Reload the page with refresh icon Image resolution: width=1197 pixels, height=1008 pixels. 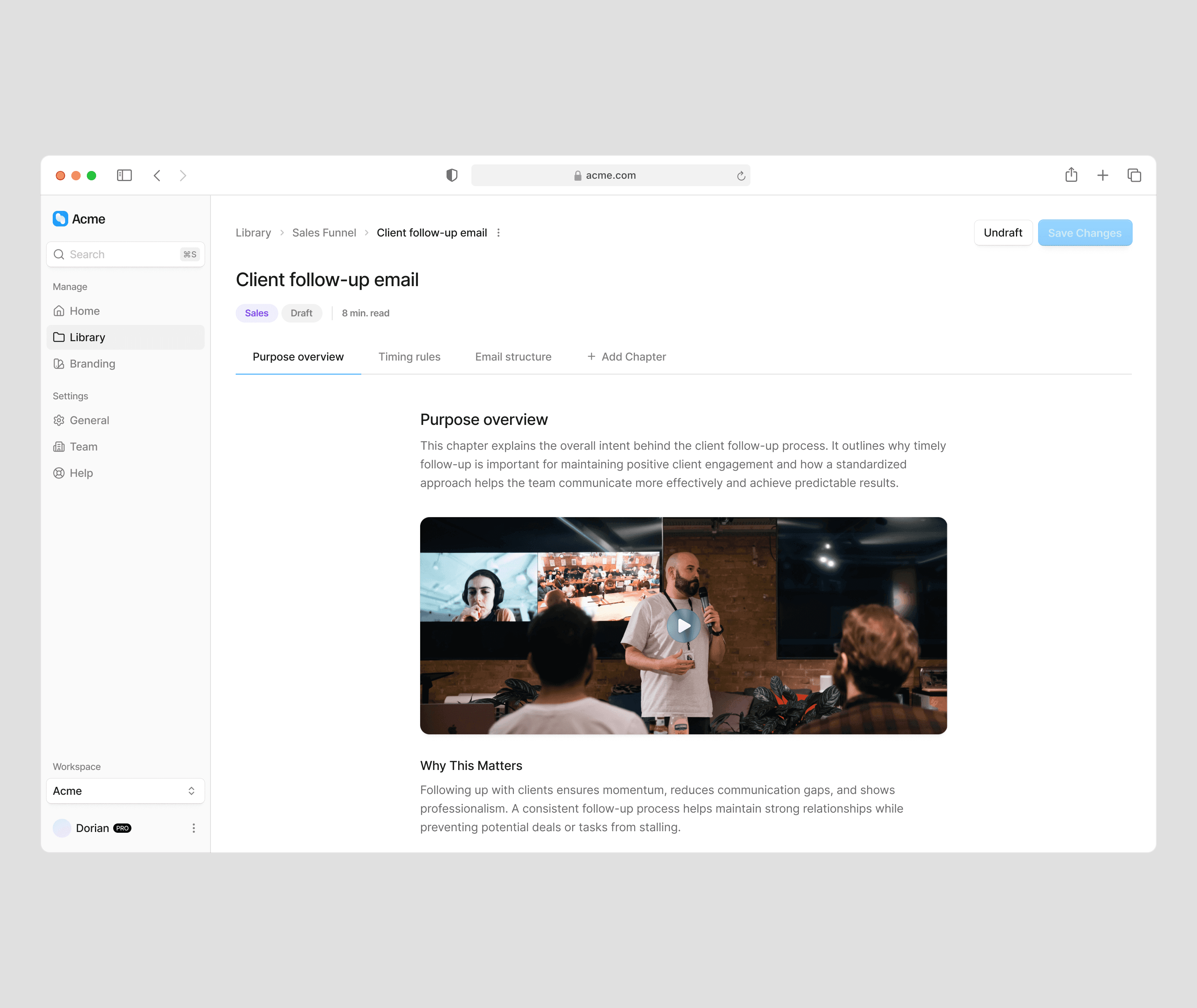[x=740, y=176]
